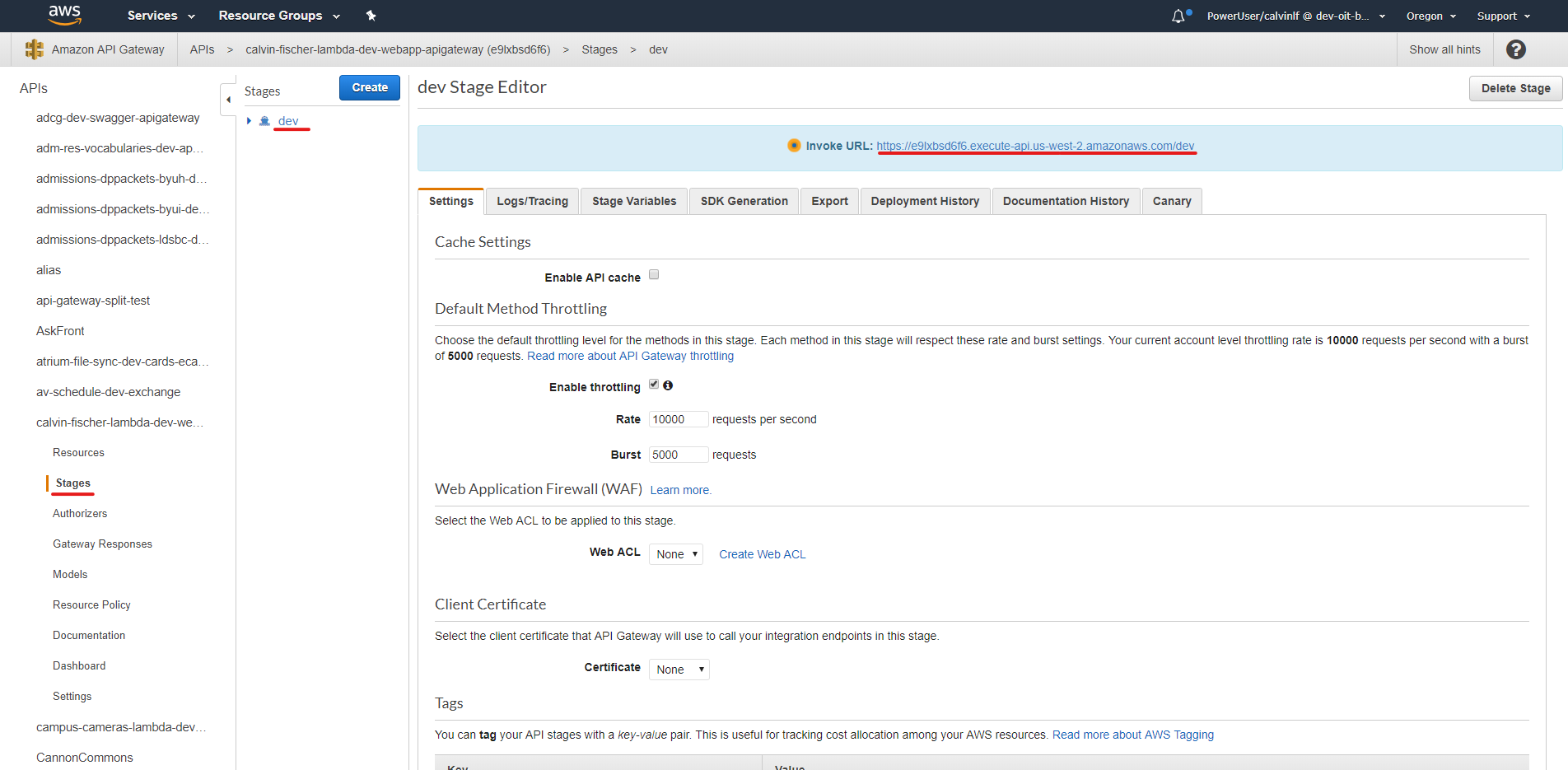This screenshot has width=1568, height=770.
Task: Open Resource Policy in the sidebar
Action: pos(91,605)
